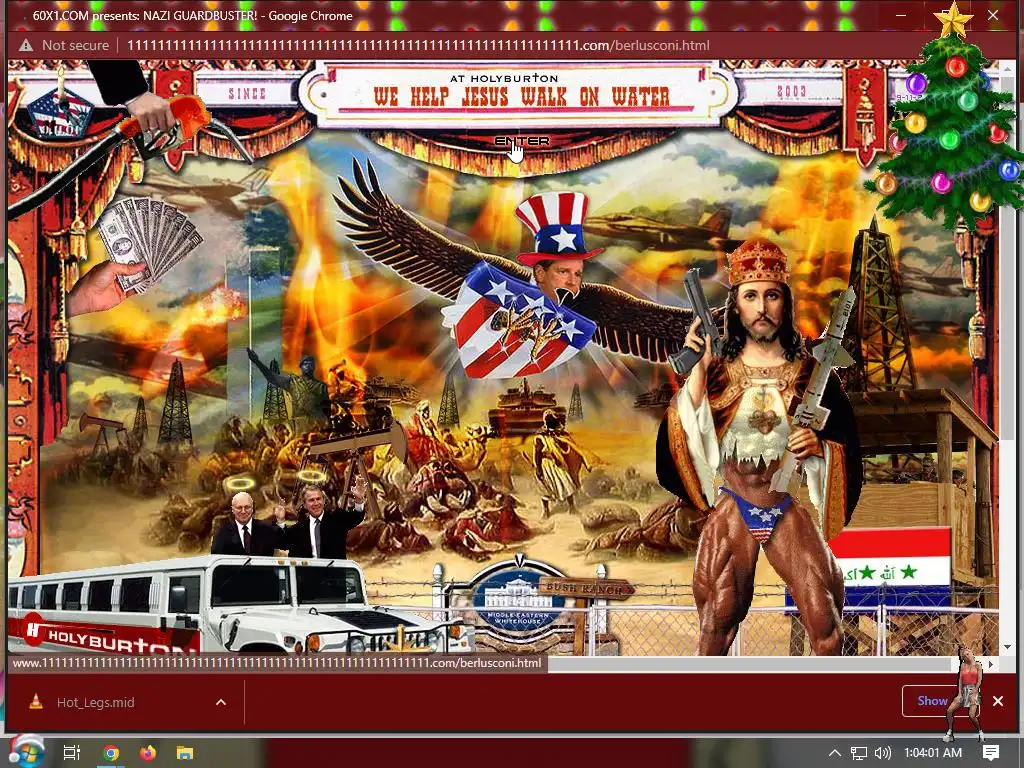Launch Firefox from the taskbar
1024x768 pixels.
[x=148, y=753]
